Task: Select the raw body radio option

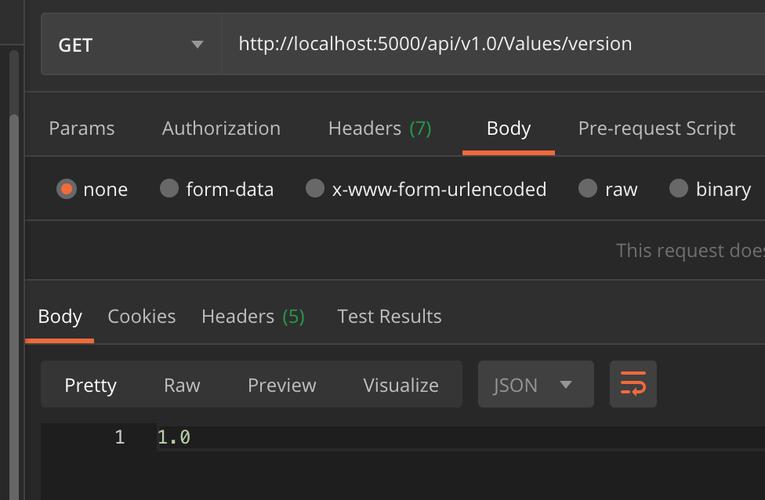Action: (x=588, y=189)
